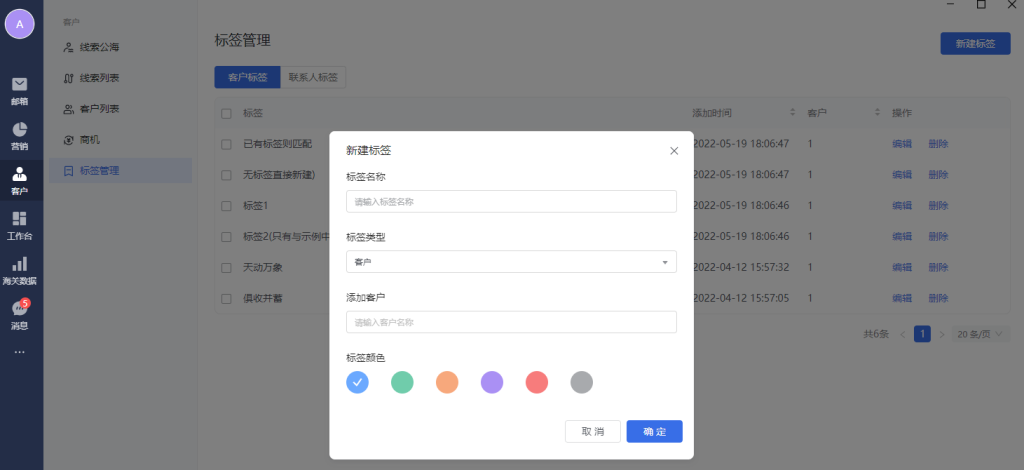Toggle the select-all checkbox in table header
1024x470 pixels.
[x=226, y=113]
